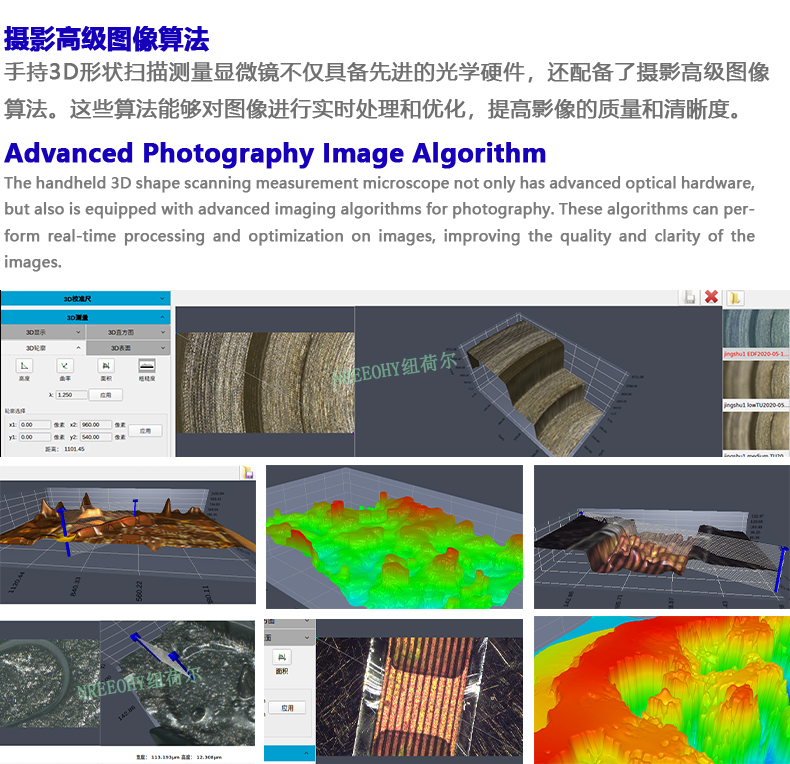Open the 3D表面 dropdown
This screenshot has height=764, width=790.
pos(128,348)
